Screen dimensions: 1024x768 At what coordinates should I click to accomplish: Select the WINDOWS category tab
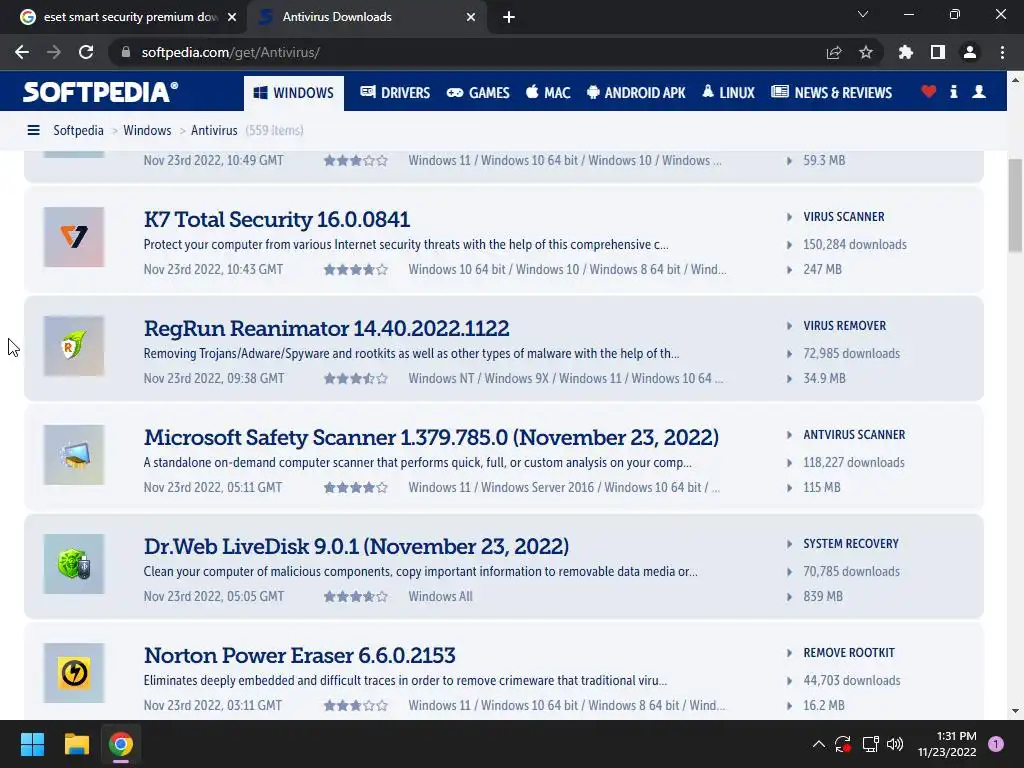point(294,93)
